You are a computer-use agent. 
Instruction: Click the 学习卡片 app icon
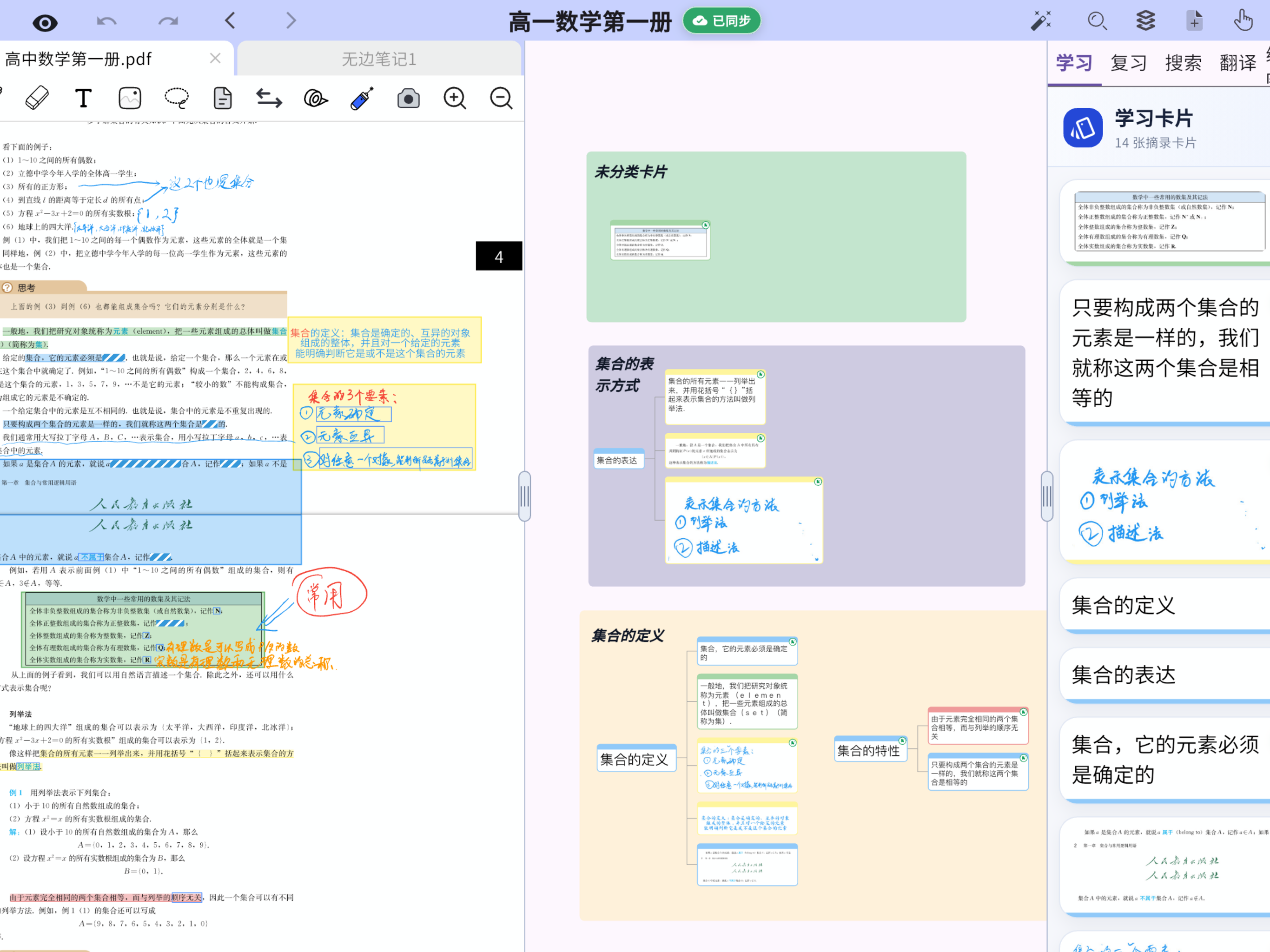[x=1082, y=127]
